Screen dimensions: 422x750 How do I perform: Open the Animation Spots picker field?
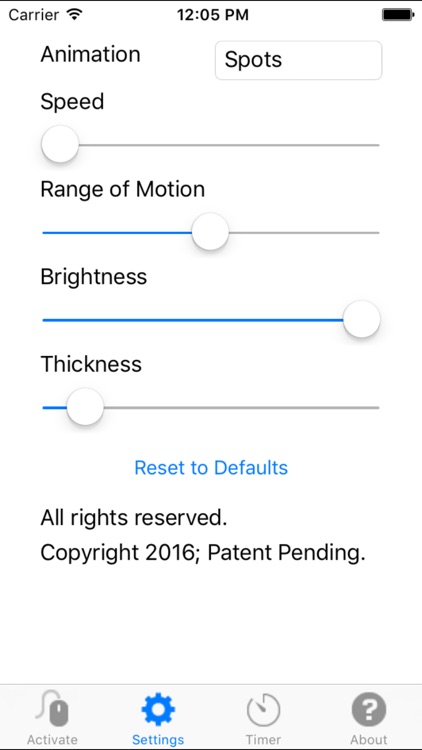point(299,60)
